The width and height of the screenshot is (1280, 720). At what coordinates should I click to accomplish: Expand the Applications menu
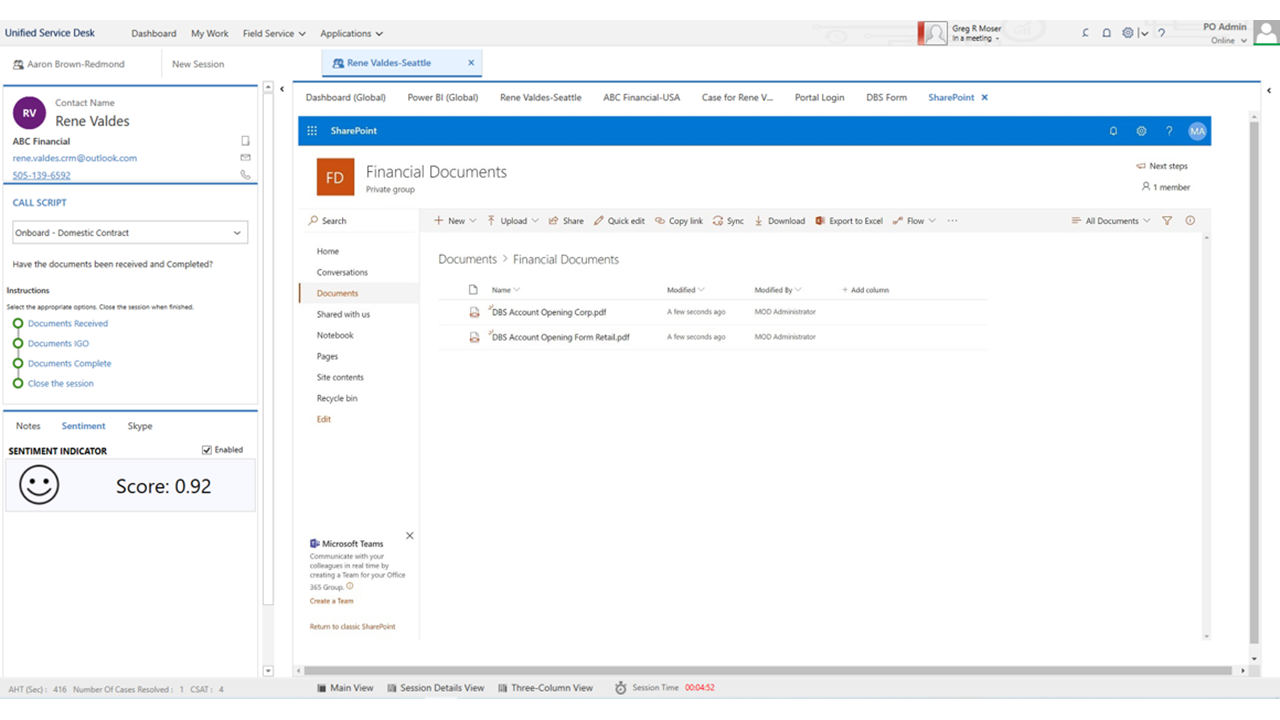pyautogui.click(x=351, y=33)
